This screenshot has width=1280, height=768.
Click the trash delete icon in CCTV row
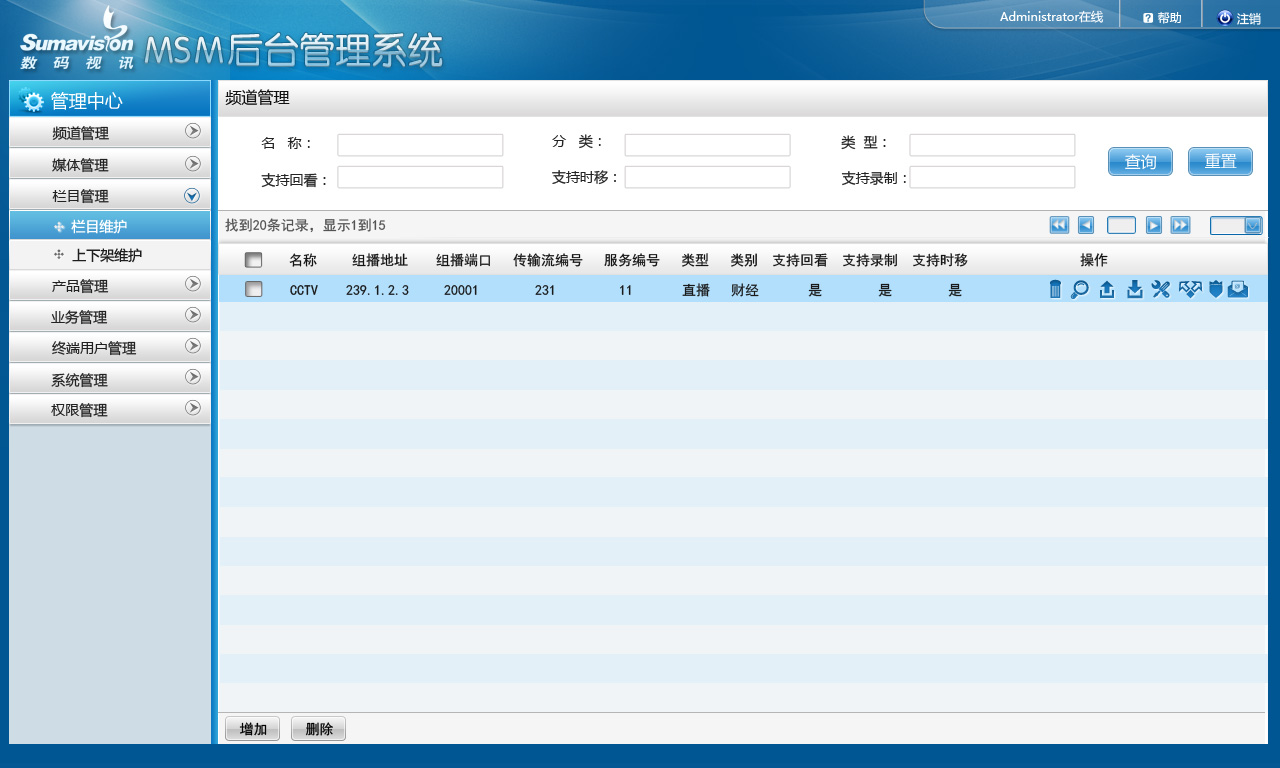(x=1055, y=289)
